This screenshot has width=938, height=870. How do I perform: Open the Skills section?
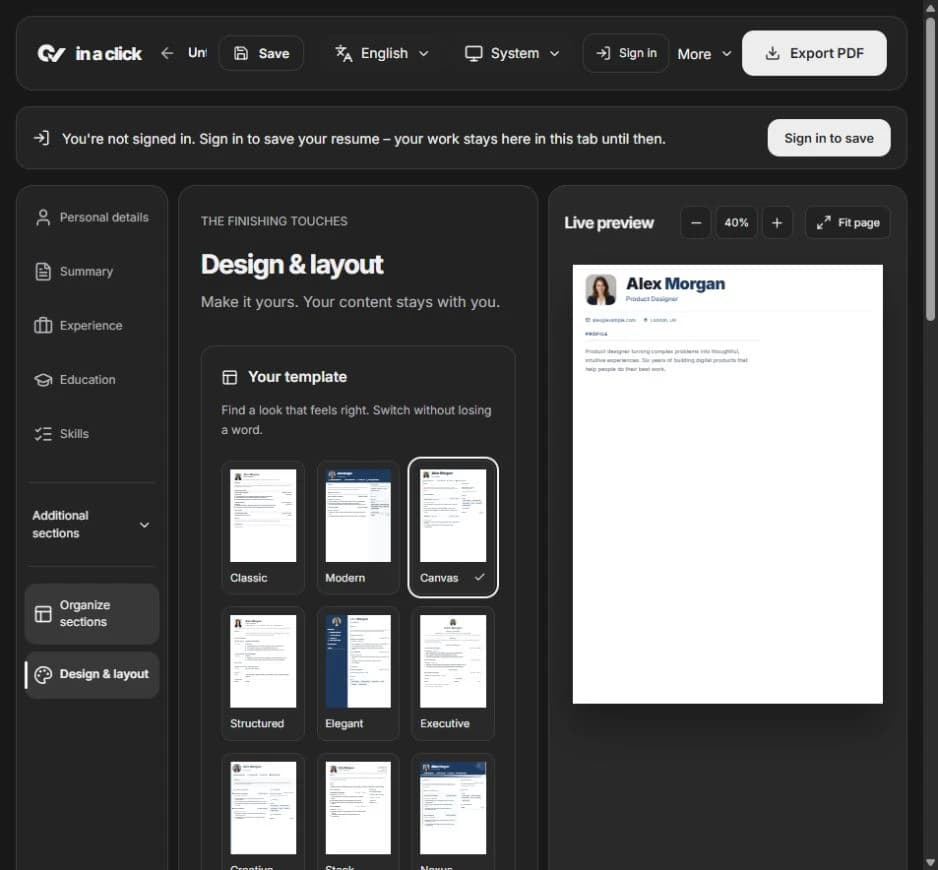92,433
